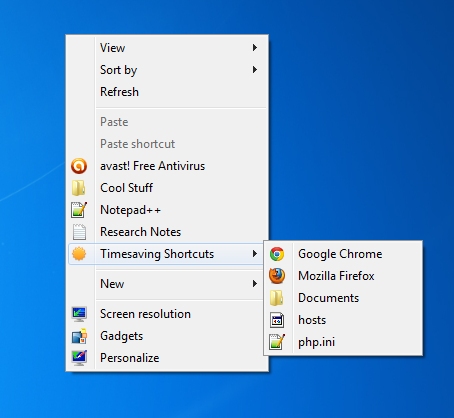Click the Screen resolution monitor icon
The width and height of the screenshot is (454, 418).
click(x=79, y=314)
